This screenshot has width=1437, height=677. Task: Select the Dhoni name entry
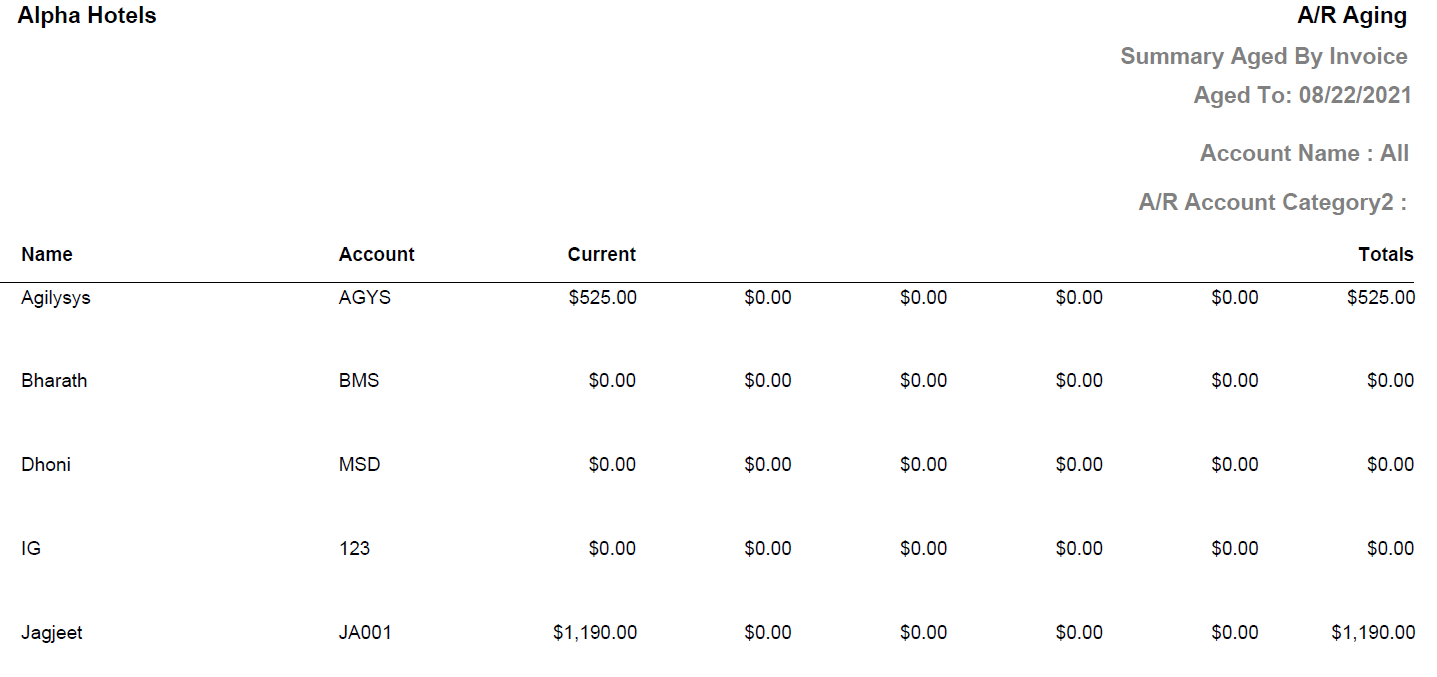coord(46,464)
